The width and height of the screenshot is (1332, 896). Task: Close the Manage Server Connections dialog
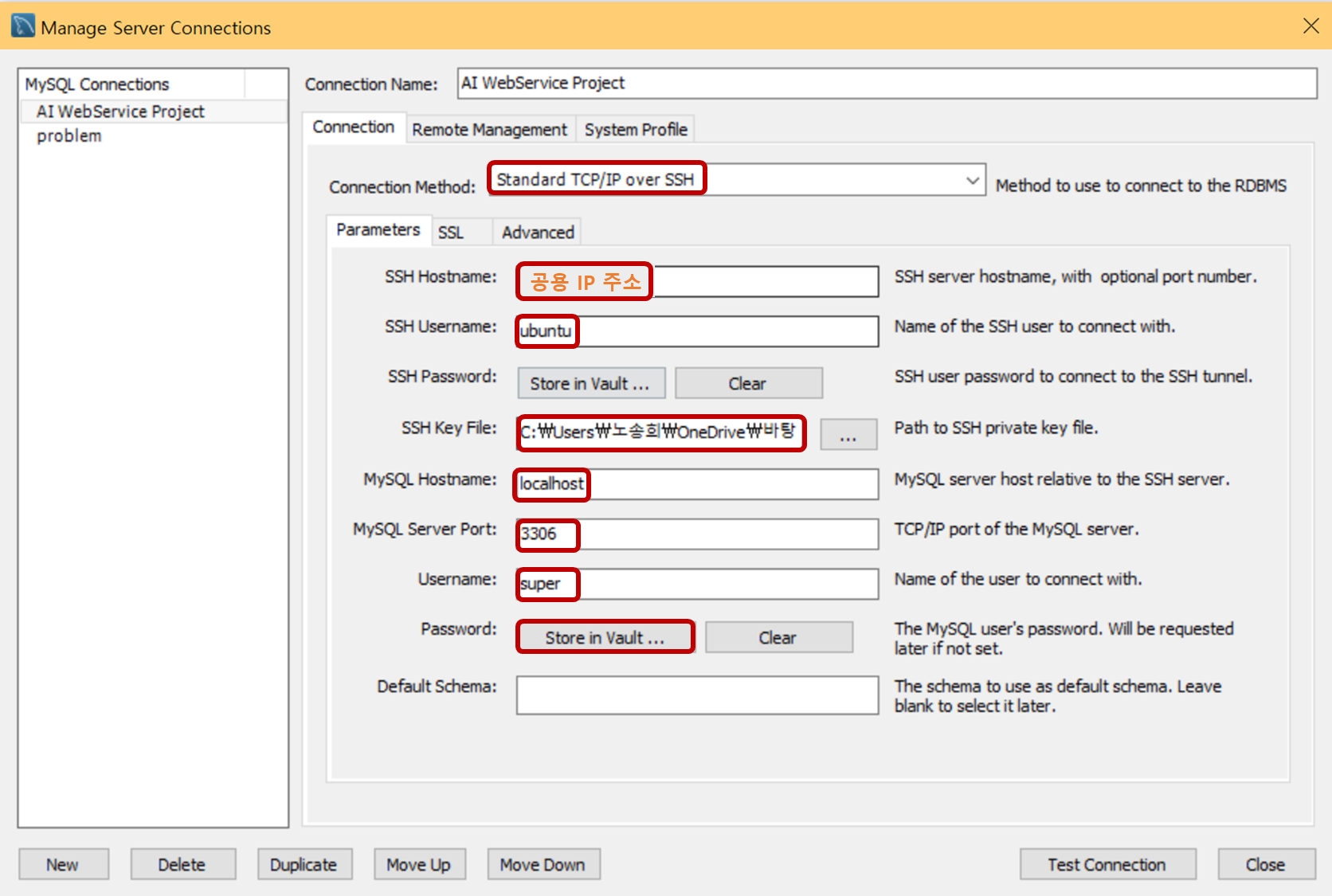click(x=1310, y=26)
